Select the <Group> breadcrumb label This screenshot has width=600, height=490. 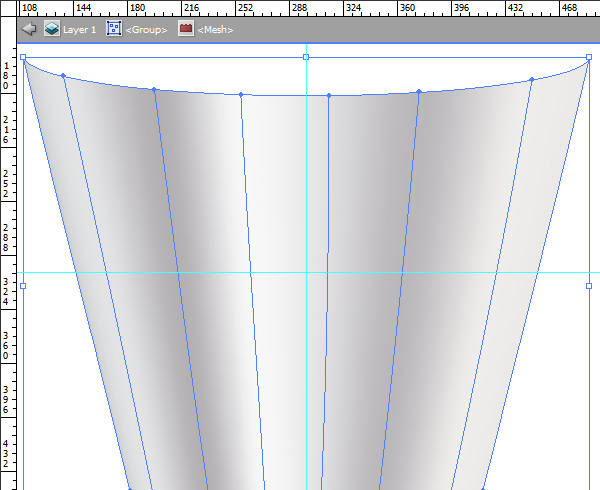pyautogui.click(x=147, y=30)
